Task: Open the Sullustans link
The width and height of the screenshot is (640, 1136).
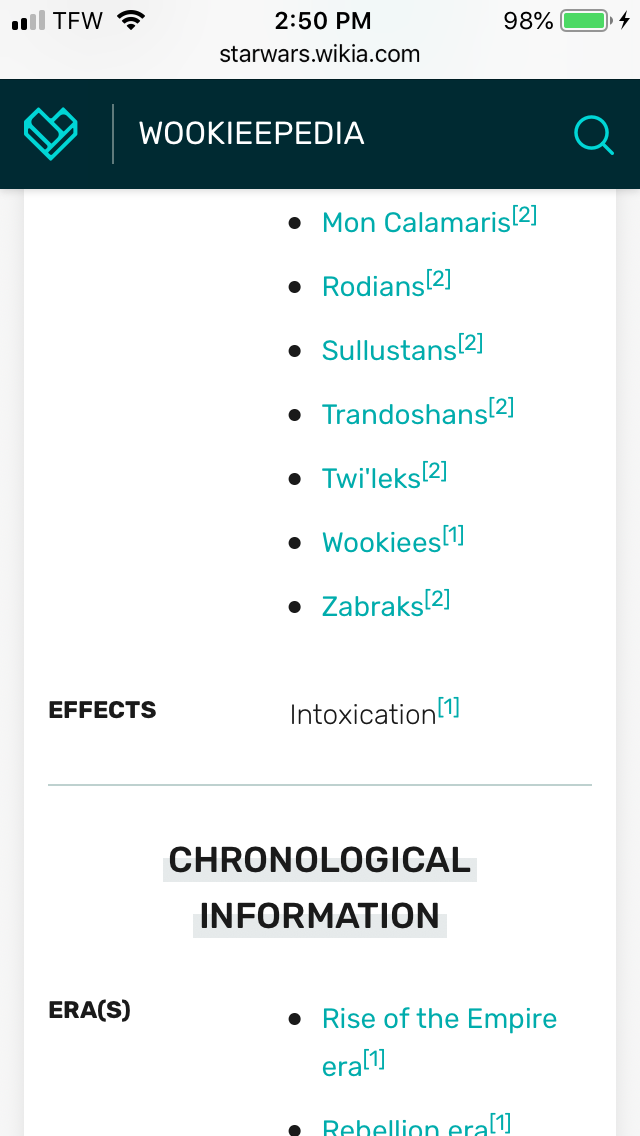Action: tap(389, 351)
